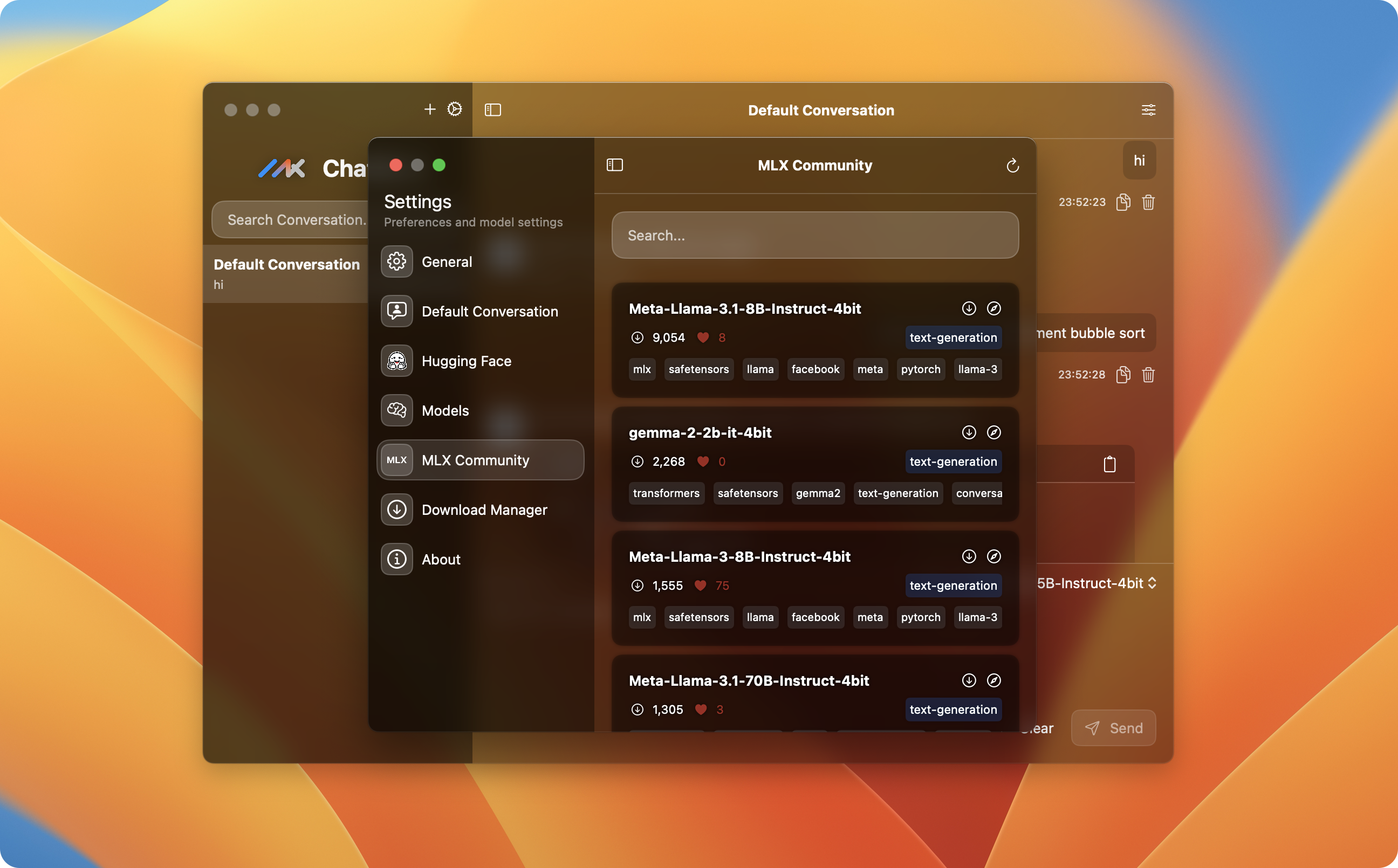Image resolution: width=1398 pixels, height=868 pixels.
Task: Open settings via the gear icon
Action: click(454, 109)
